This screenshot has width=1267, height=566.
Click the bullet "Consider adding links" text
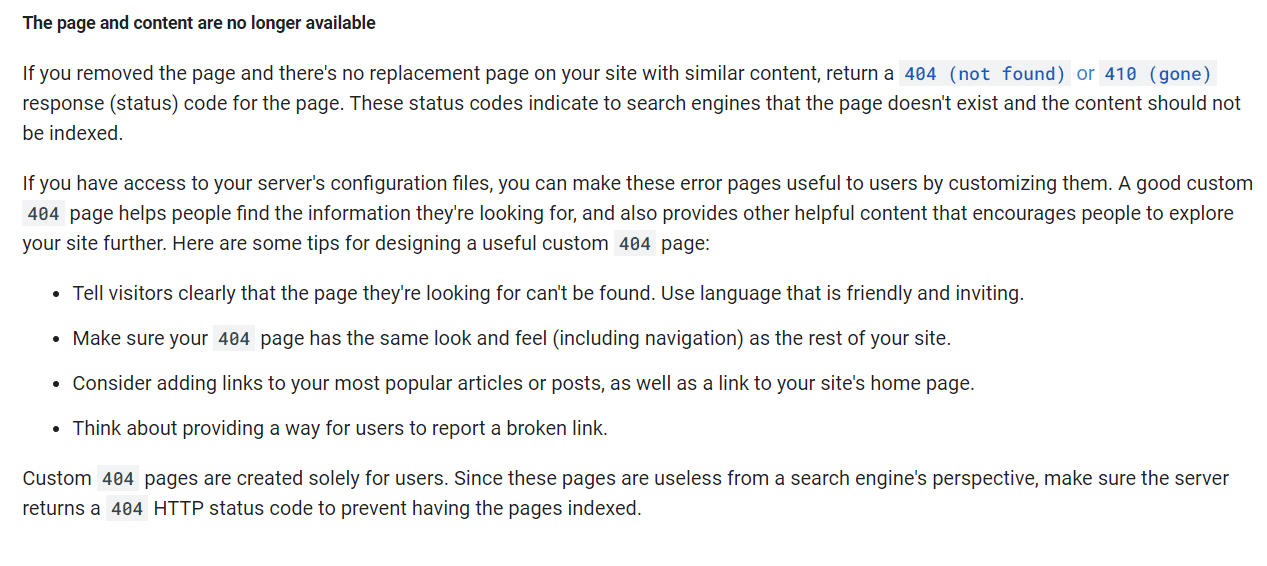click(x=523, y=383)
